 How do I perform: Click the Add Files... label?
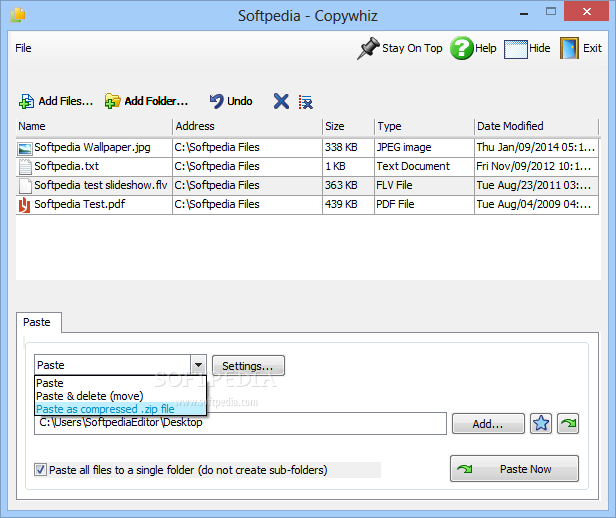point(66,101)
